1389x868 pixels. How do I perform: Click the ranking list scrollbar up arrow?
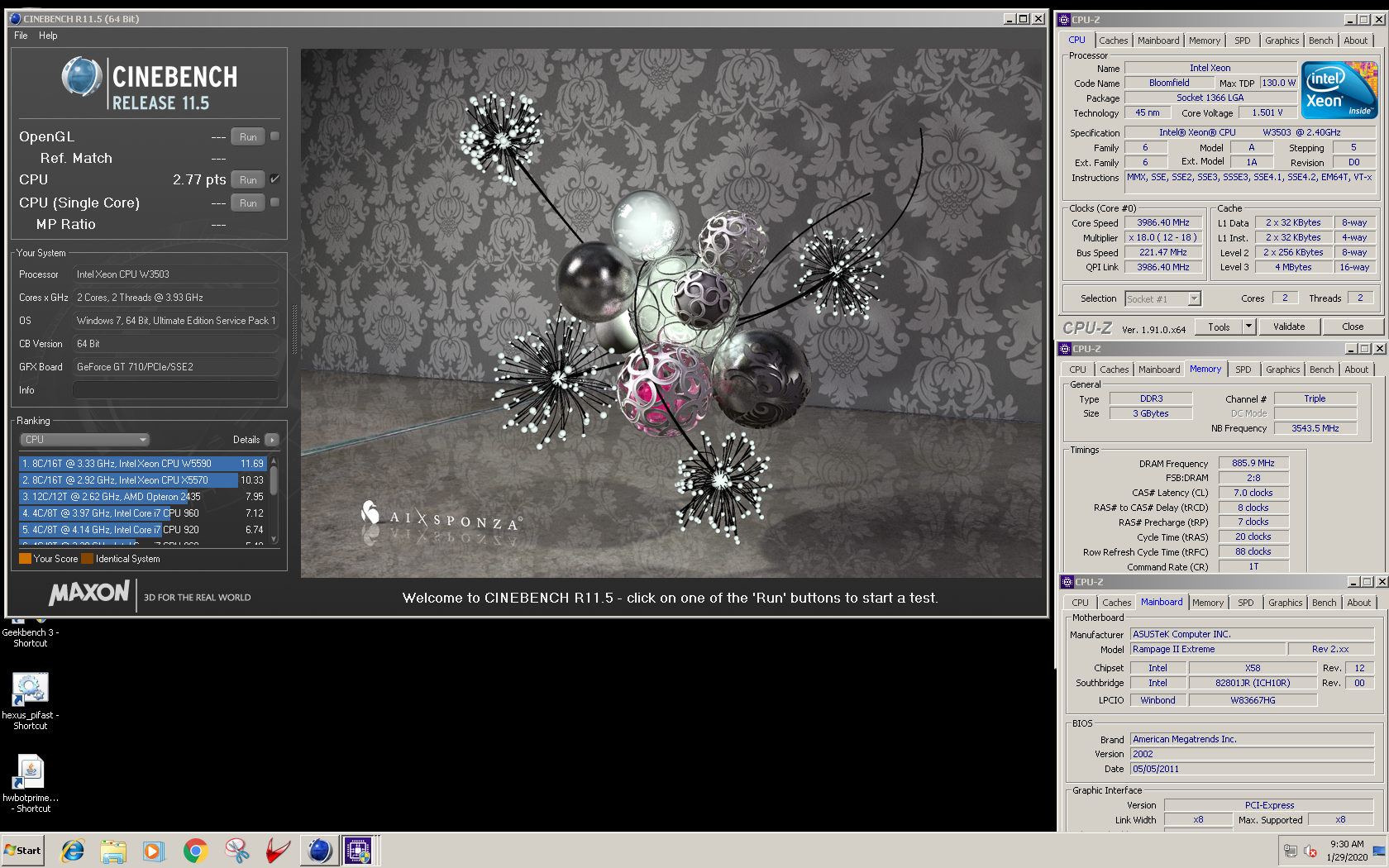pos(274,461)
